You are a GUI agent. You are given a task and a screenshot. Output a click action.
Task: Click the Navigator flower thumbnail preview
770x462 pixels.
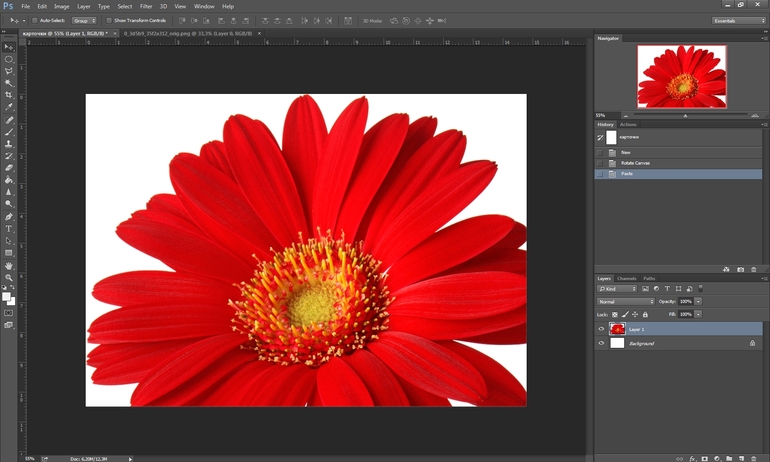coord(681,78)
